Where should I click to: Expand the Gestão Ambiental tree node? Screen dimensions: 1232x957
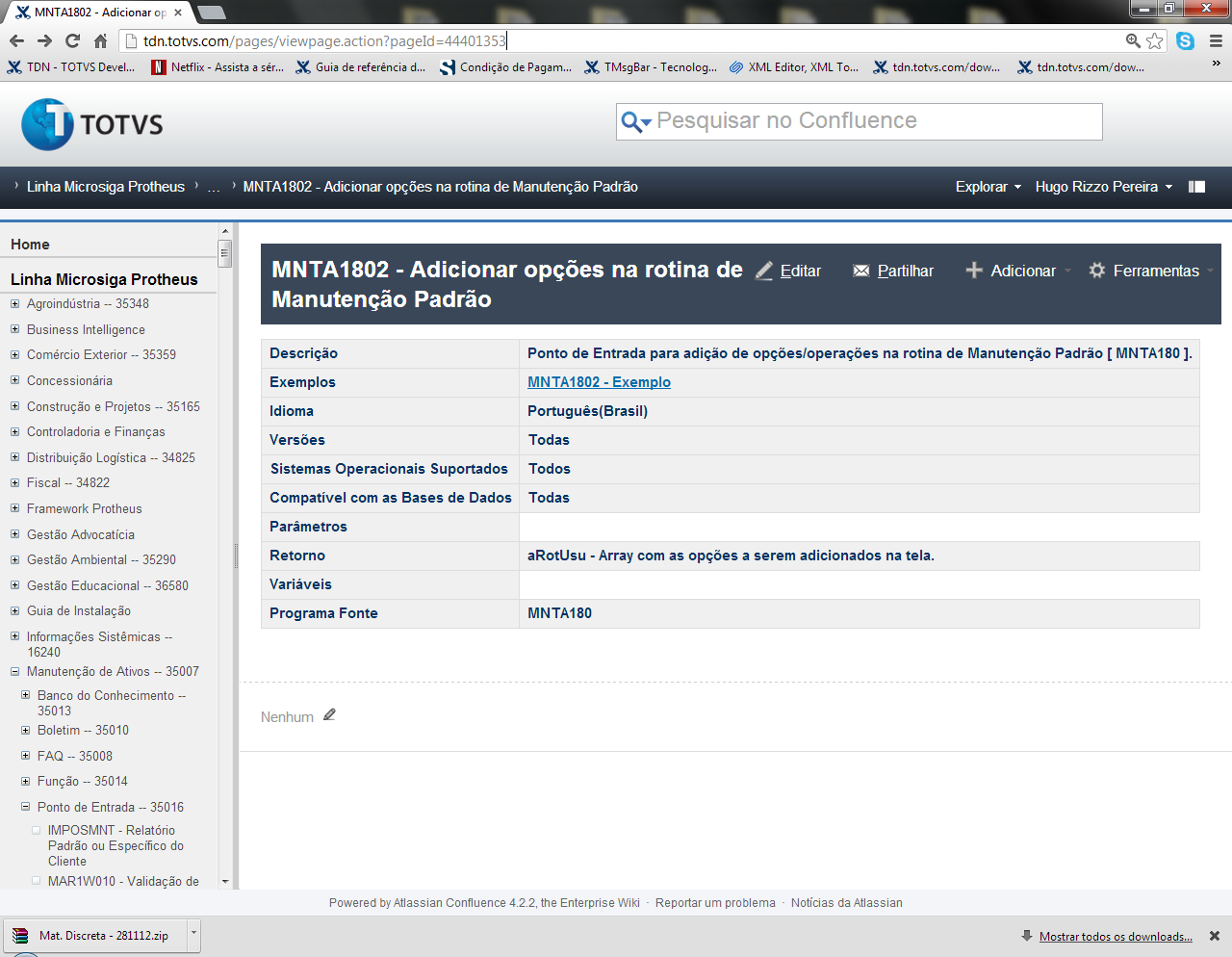[x=14, y=559]
